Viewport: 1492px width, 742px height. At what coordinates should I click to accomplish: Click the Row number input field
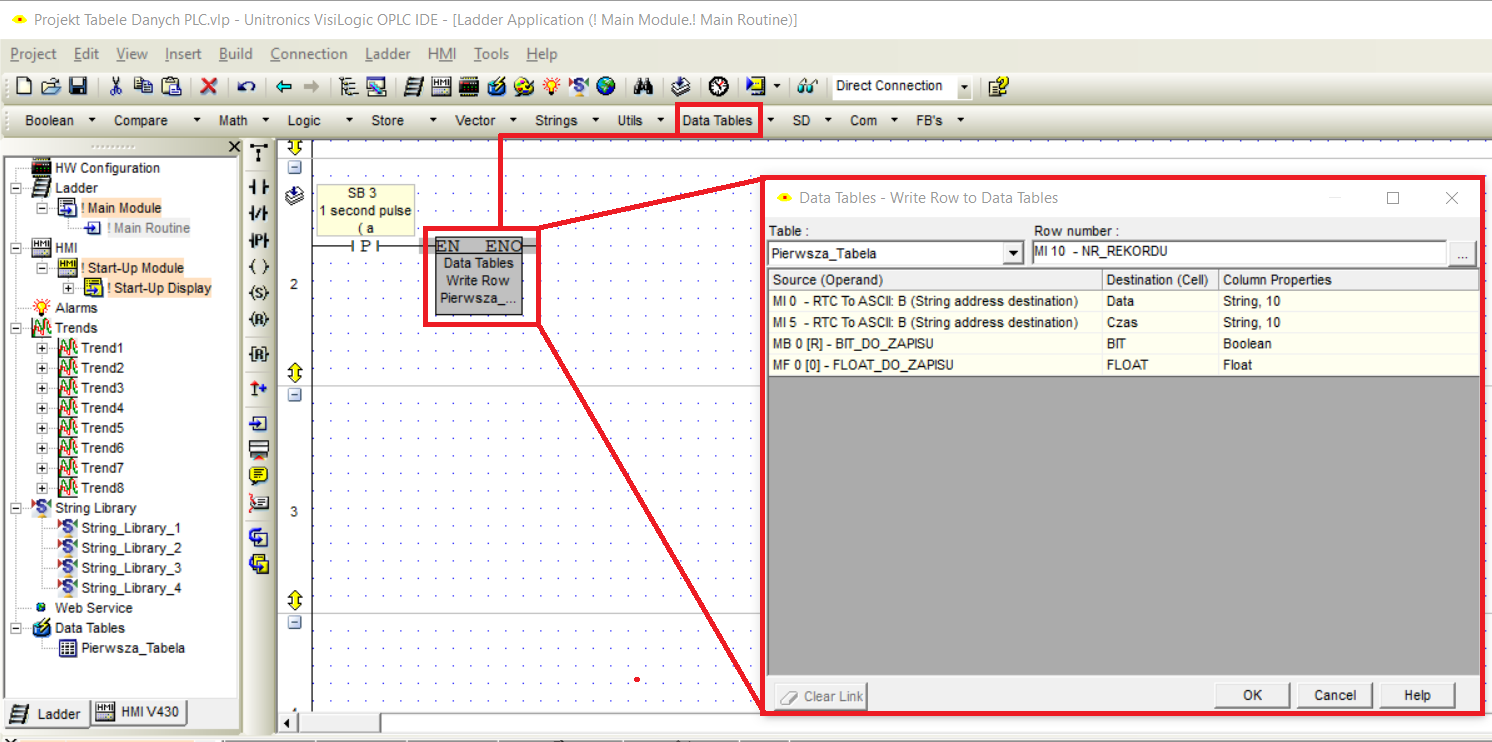point(1239,253)
